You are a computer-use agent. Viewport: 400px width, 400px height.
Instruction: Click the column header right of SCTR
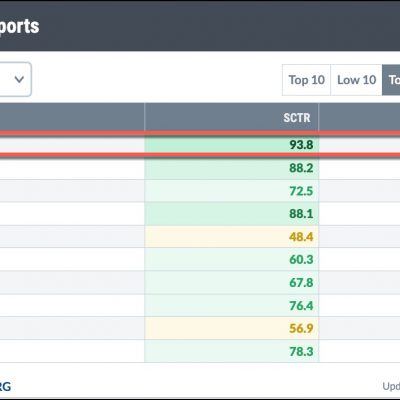[x=359, y=117]
